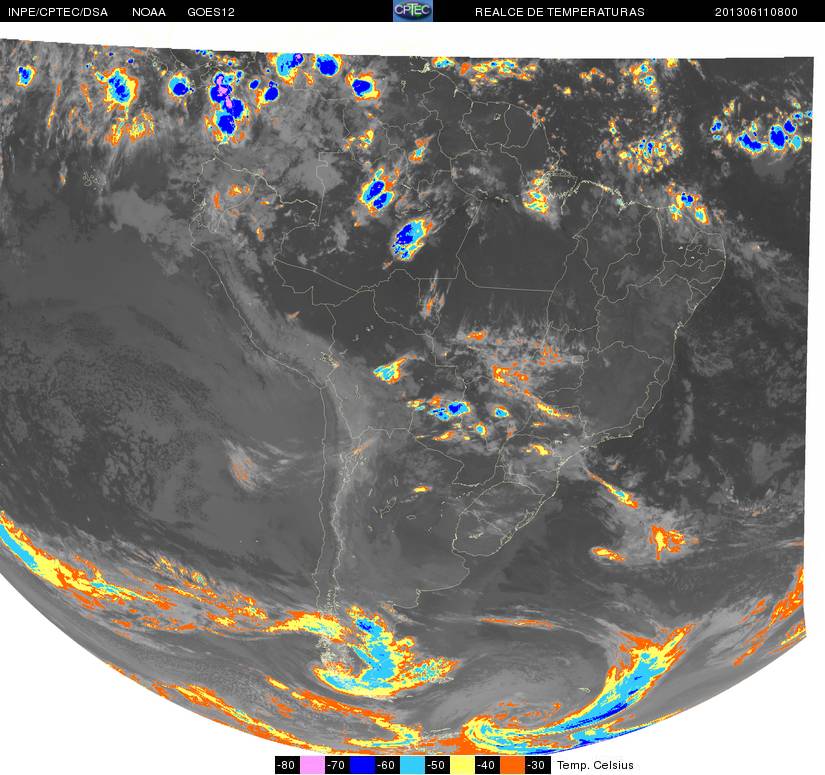Select the -30 legend value
The width and height of the screenshot is (825, 775).
538,765
